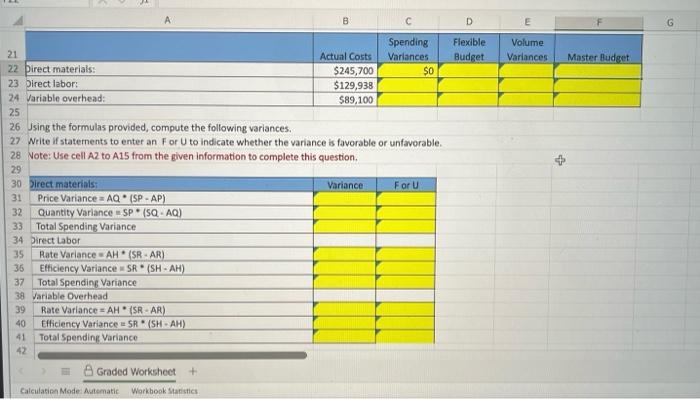Select column F header
Screen dimensions: 700x399
(x=599, y=22)
